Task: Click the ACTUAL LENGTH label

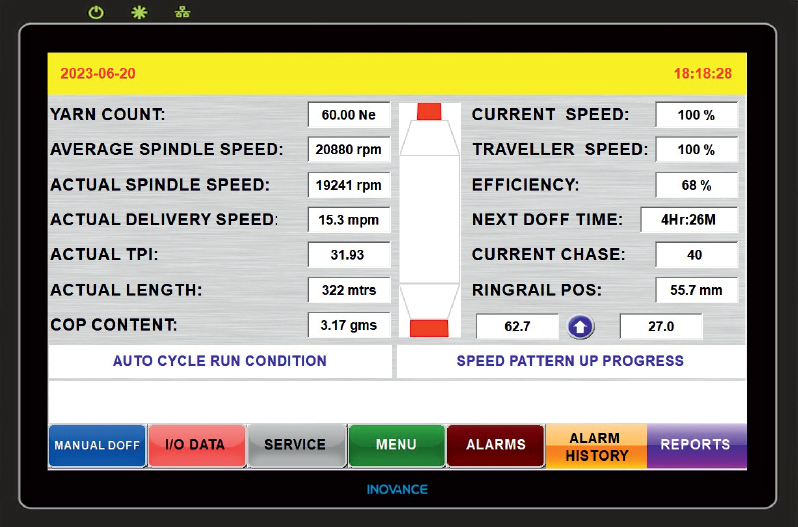Action: (x=126, y=290)
